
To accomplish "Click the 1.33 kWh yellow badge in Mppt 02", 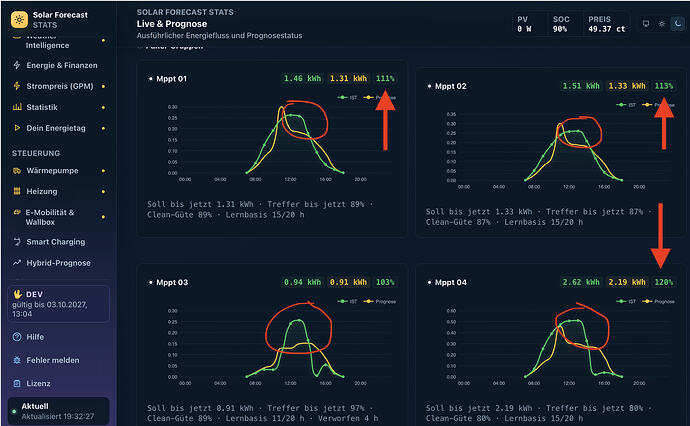I will [627, 86].
